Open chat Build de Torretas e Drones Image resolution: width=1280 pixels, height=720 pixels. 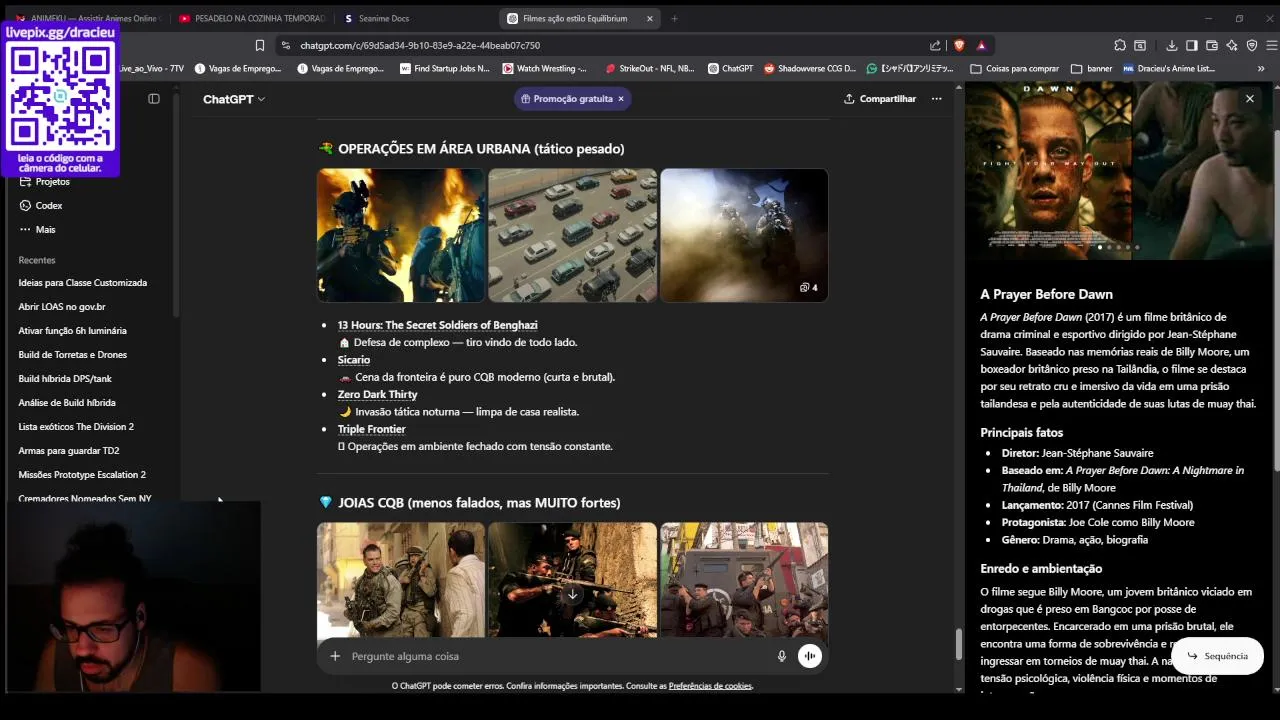(x=72, y=355)
